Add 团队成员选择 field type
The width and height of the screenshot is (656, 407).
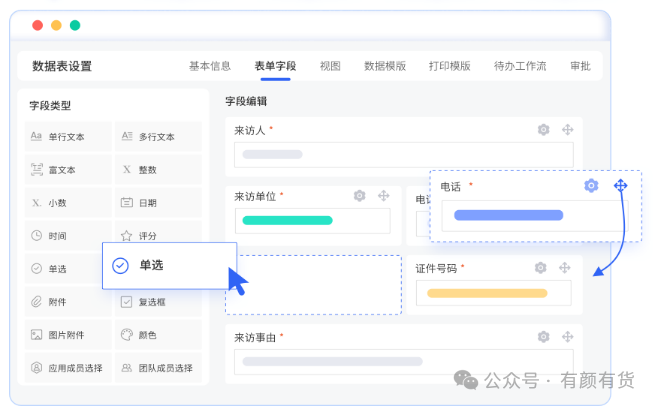tap(158, 368)
